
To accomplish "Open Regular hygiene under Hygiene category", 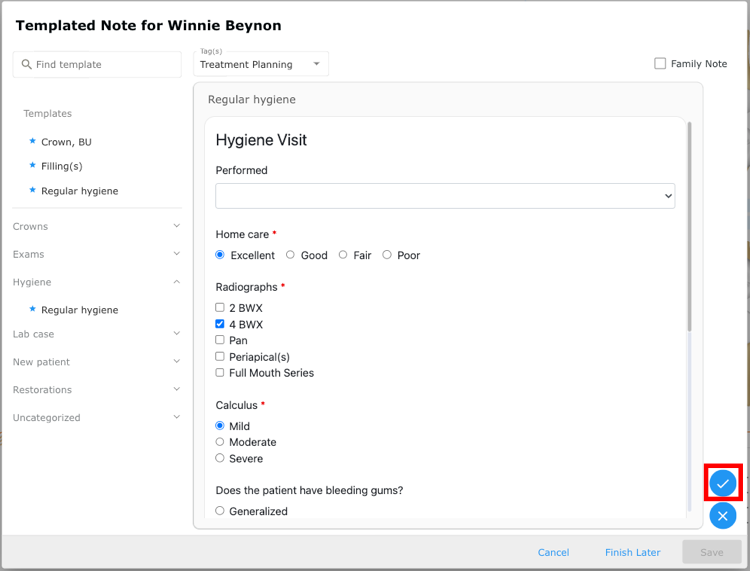I will tap(79, 310).
